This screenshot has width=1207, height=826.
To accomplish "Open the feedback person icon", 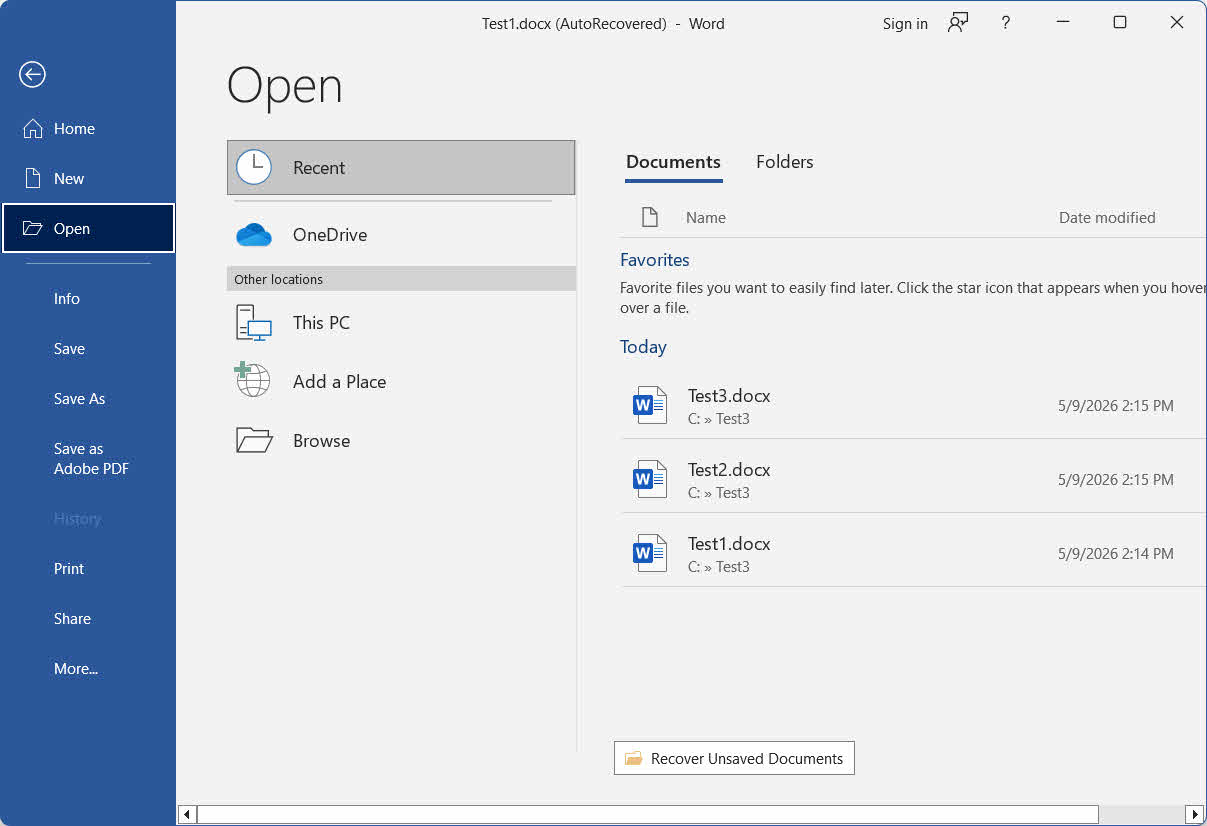I will [x=958, y=23].
